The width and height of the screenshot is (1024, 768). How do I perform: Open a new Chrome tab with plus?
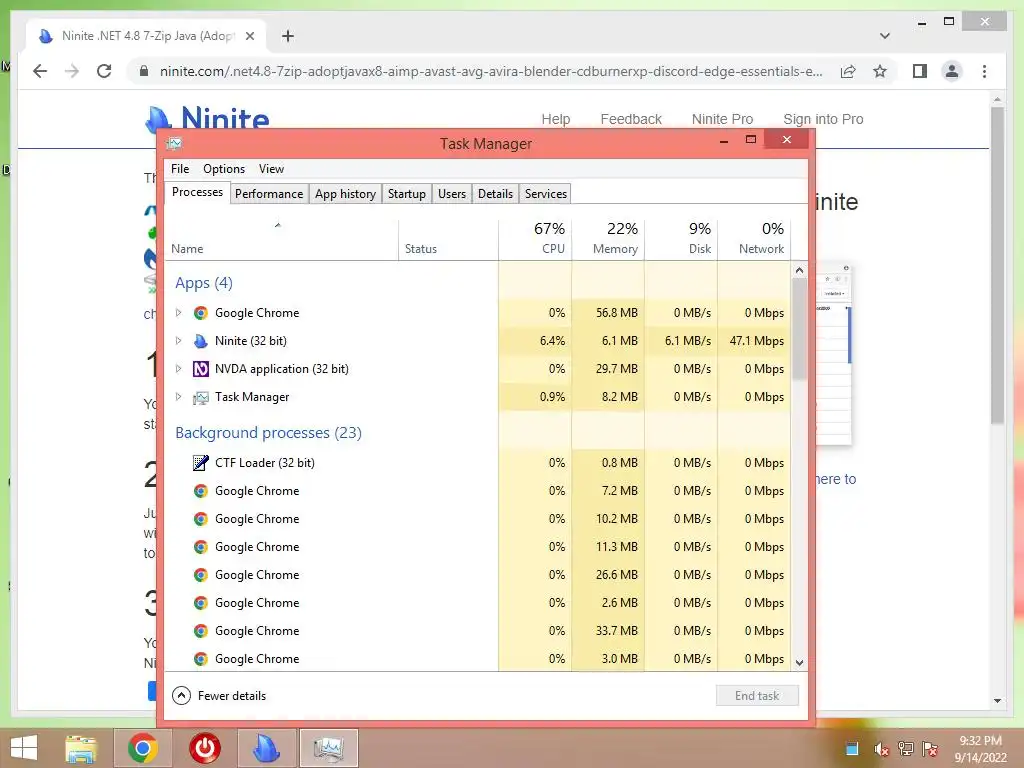click(287, 36)
